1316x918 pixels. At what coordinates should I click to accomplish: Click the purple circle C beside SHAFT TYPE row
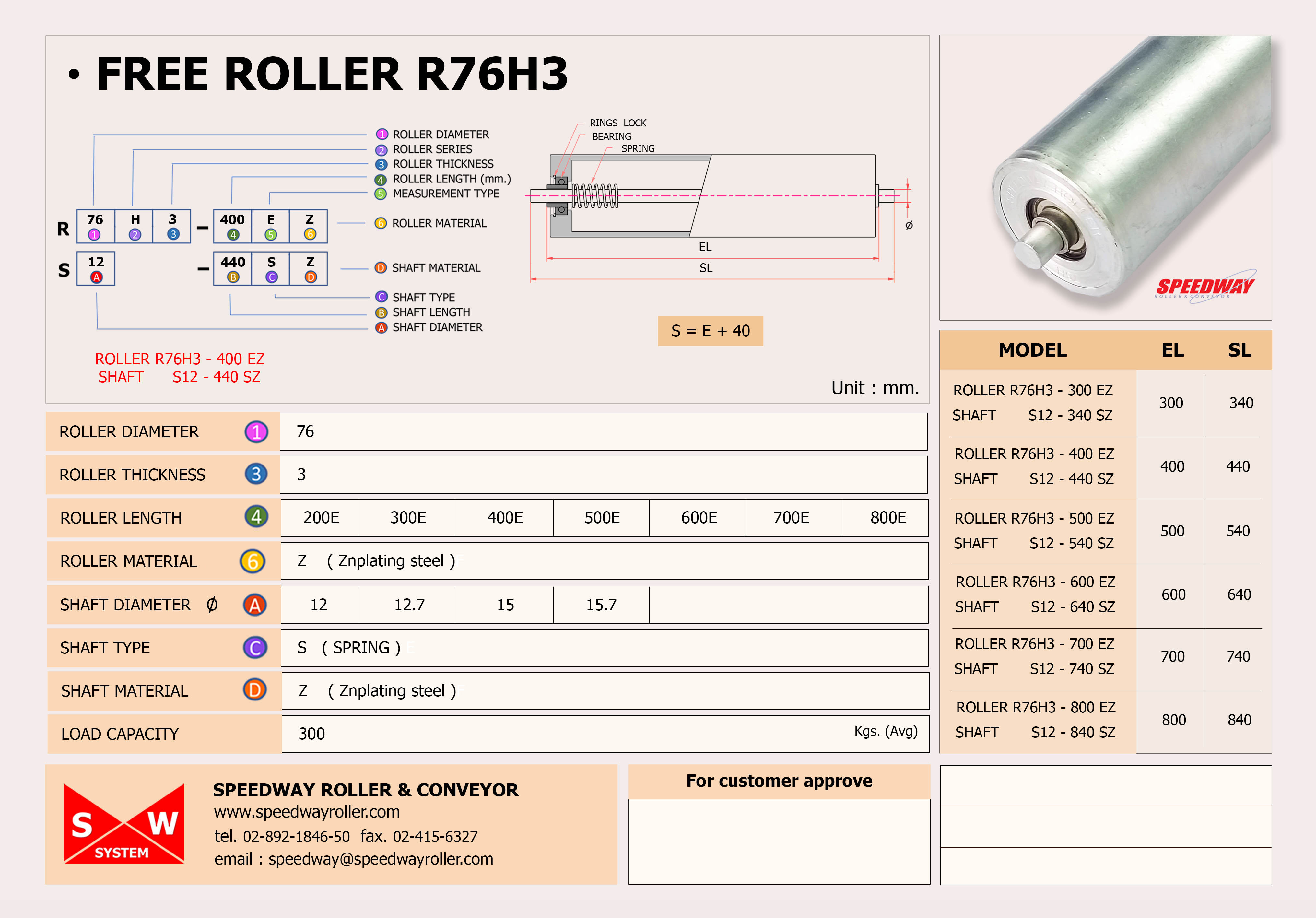[255, 648]
